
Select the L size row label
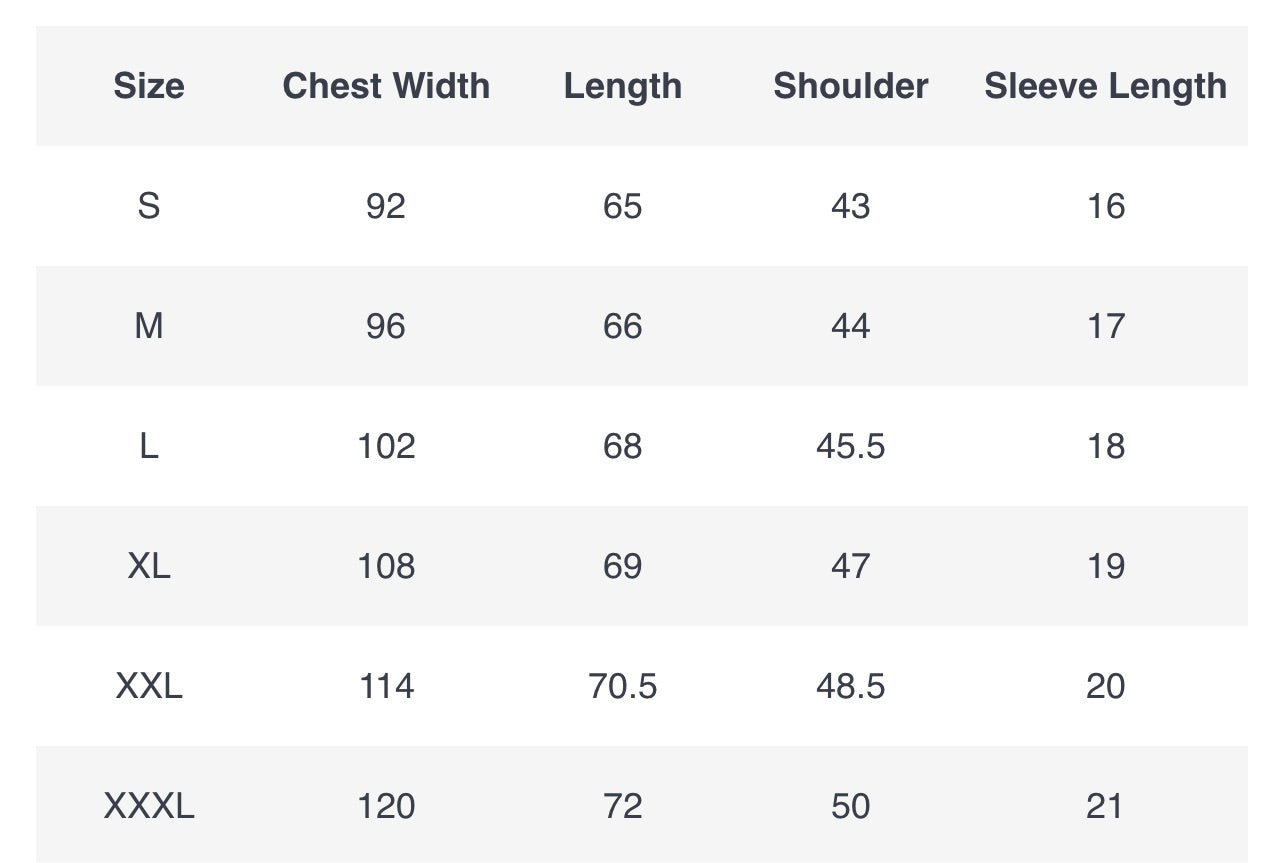pyautogui.click(x=149, y=446)
